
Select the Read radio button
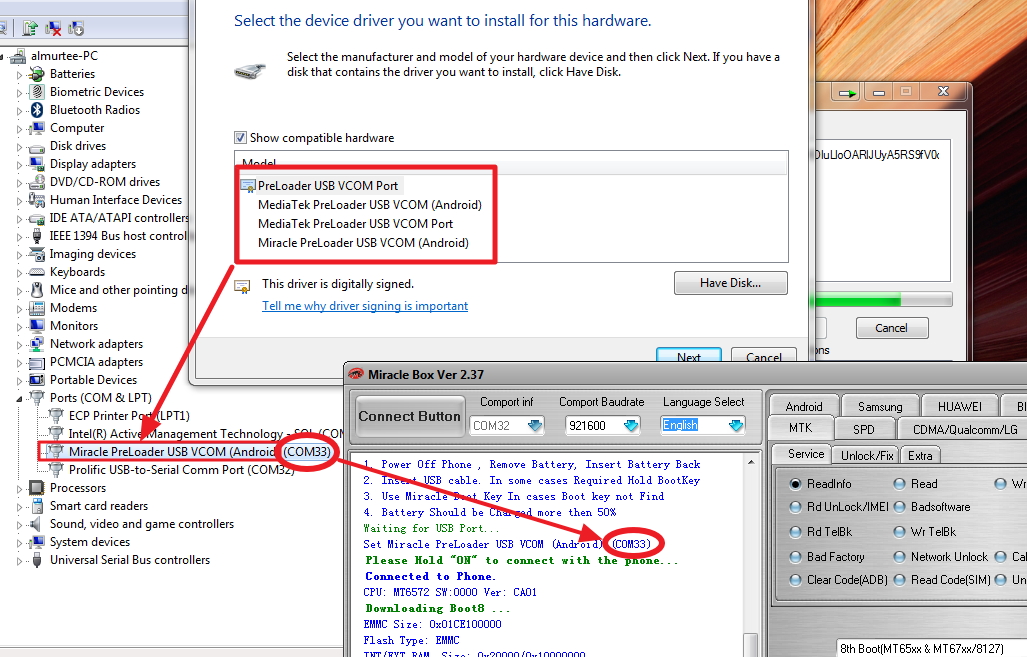click(x=899, y=484)
